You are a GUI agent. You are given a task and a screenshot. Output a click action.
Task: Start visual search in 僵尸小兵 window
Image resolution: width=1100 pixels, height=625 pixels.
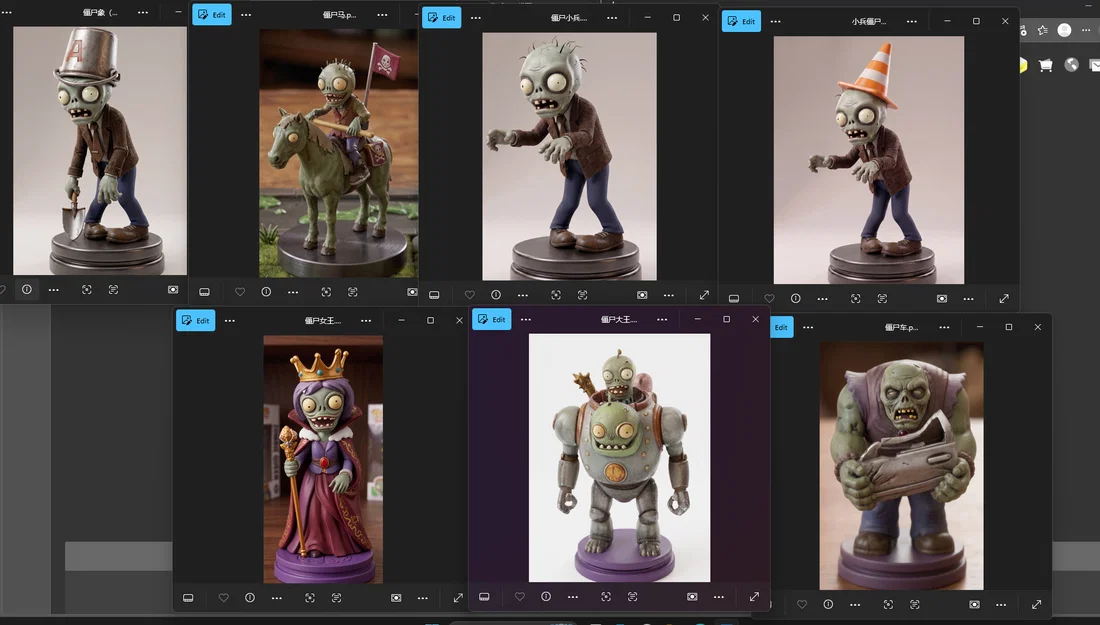click(x=556, y=295)
